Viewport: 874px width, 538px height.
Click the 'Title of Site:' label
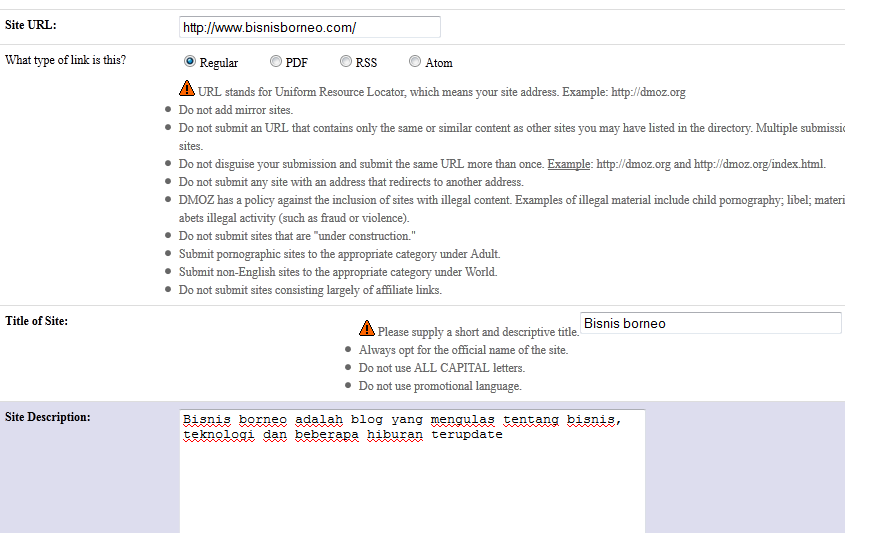pyautogui.click(x=37, y=321)
